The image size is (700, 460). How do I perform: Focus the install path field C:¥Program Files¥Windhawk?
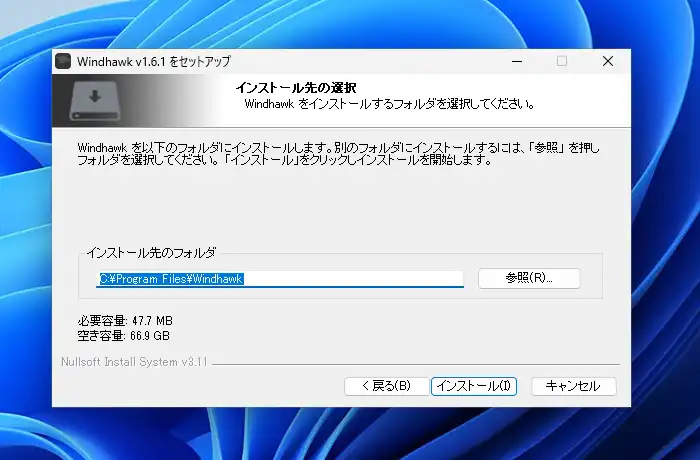pyautogui.click(x=280, y=279)
